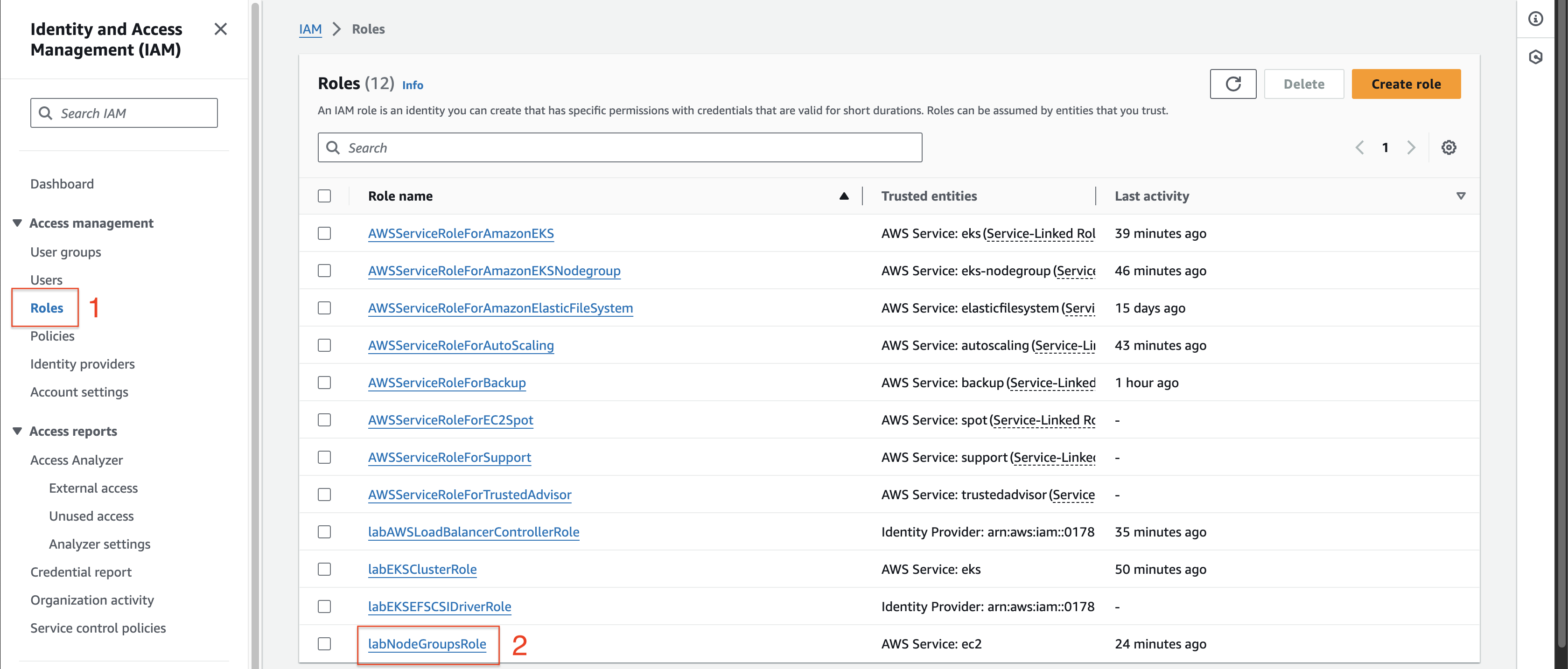Click the breadcrumb chevron after IAM

click(x=336, y=29)
